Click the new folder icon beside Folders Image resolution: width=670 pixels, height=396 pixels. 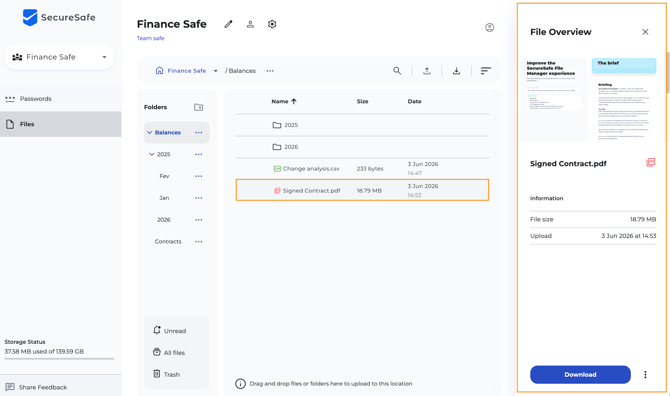click(199, 107)
